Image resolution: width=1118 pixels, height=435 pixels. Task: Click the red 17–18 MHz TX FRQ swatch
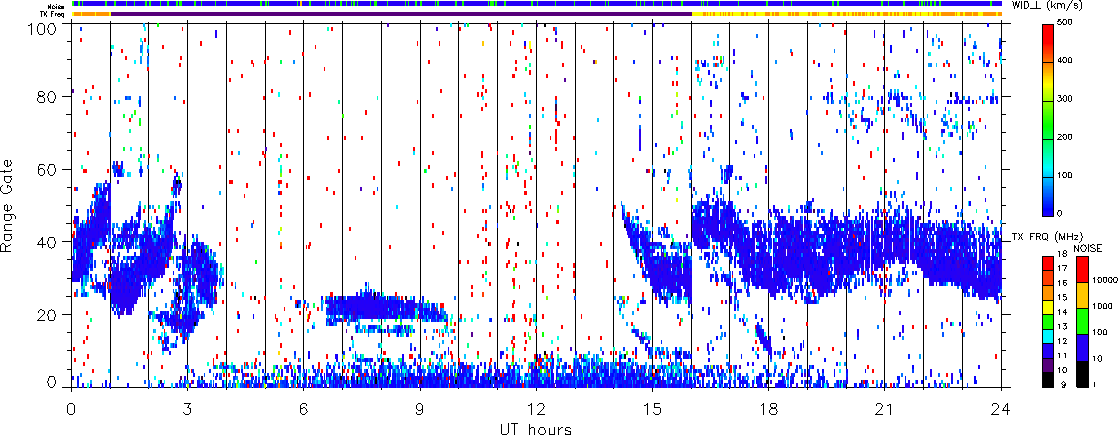[x=1048, y=263]
